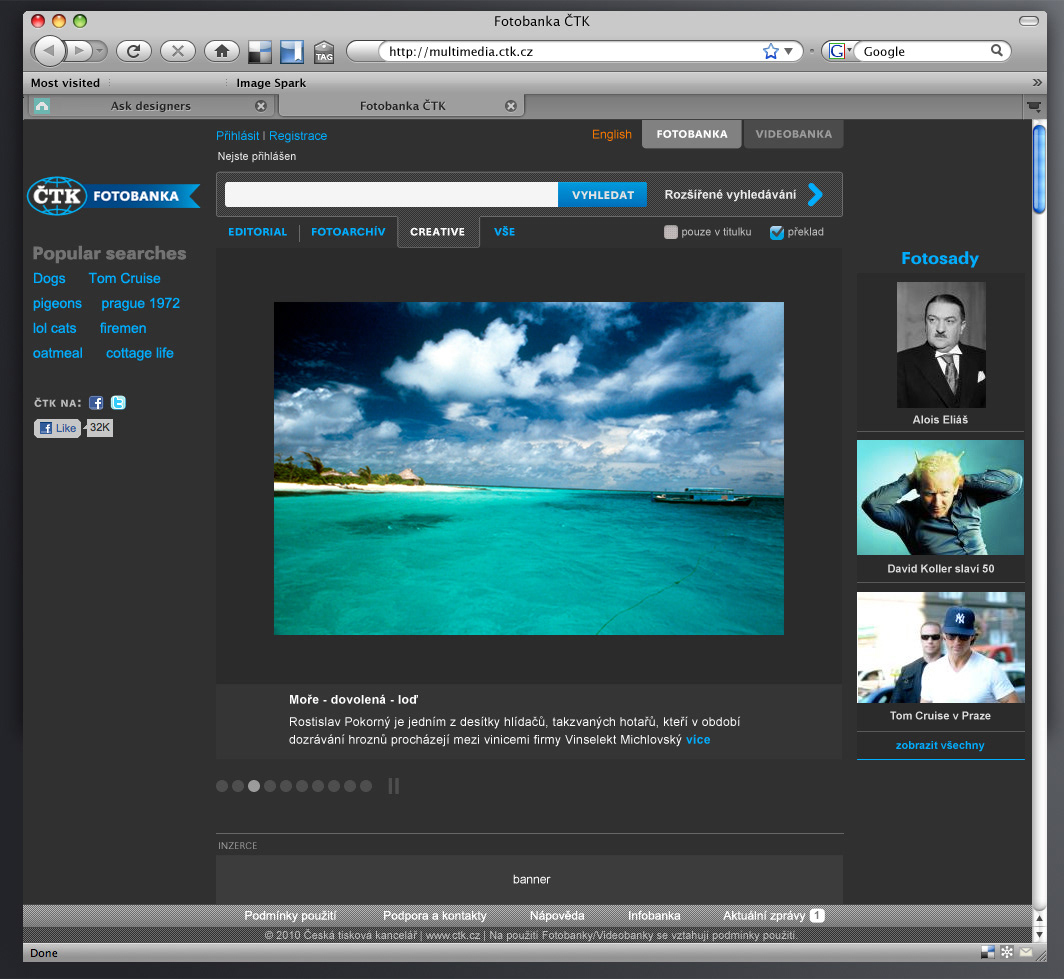Screen dimensions: 1064x979
Task: Select the CREATIVE category tab
Action: [x=438, y=232]
